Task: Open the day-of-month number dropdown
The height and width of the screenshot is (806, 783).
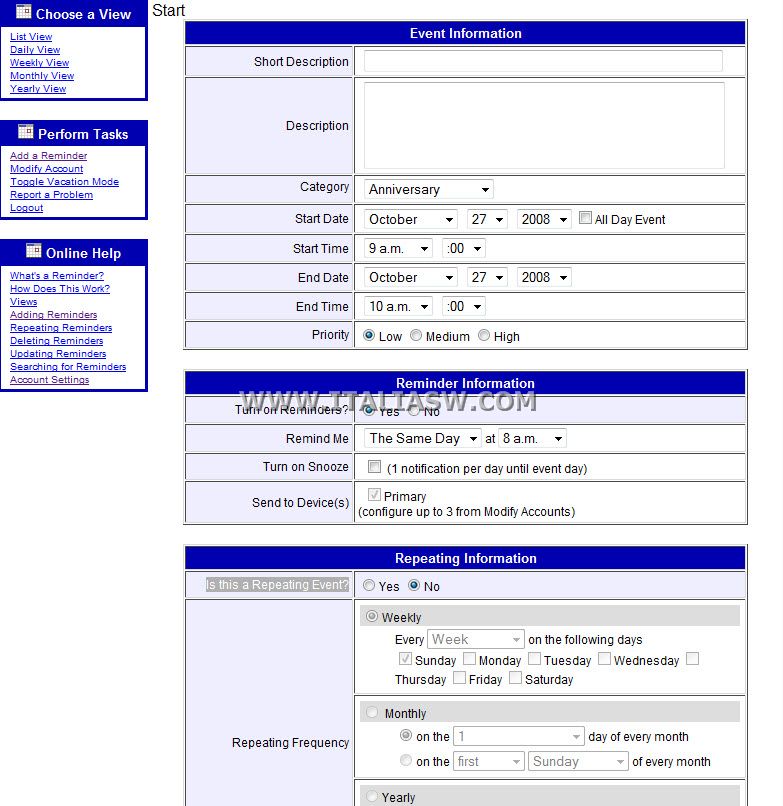Action: 519,737
